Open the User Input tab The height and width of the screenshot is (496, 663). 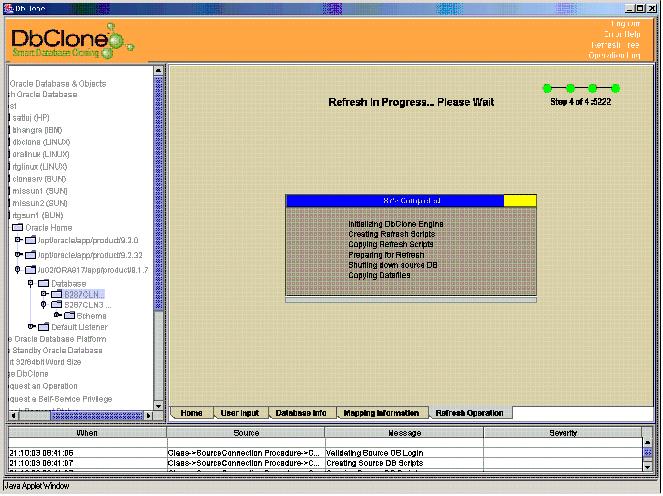(240, 413)
